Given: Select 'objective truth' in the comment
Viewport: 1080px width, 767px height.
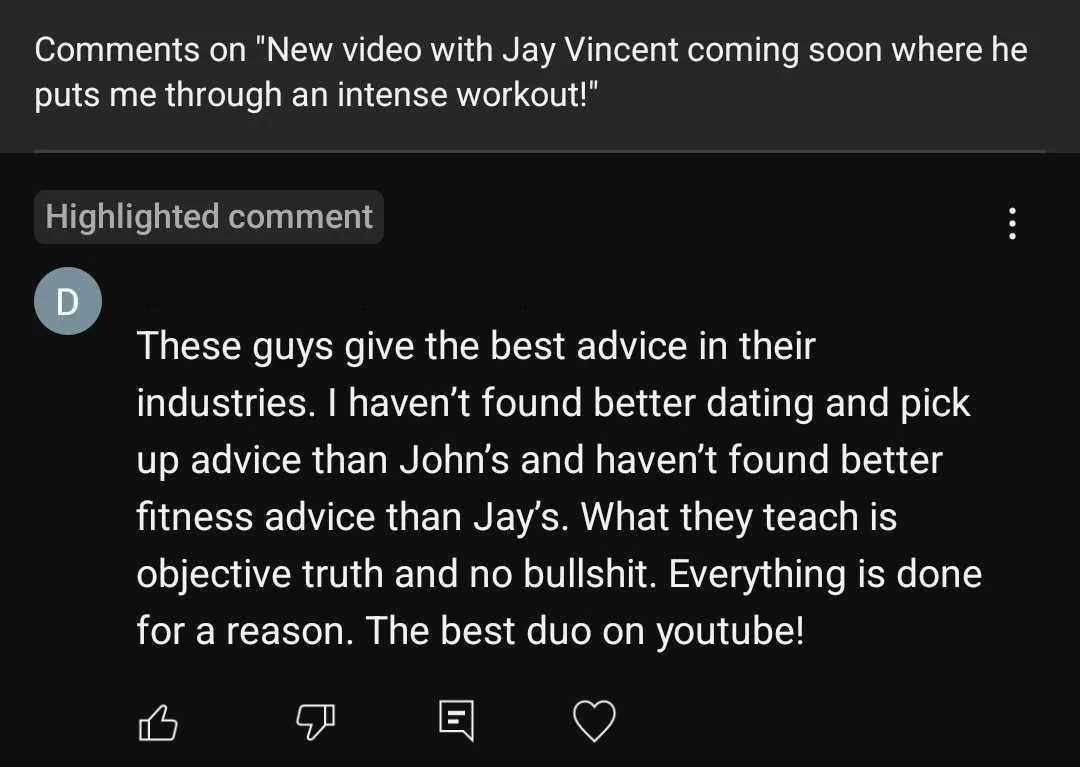Looking at the screenshot, I should pyautogui.click(x=260, y=575).
